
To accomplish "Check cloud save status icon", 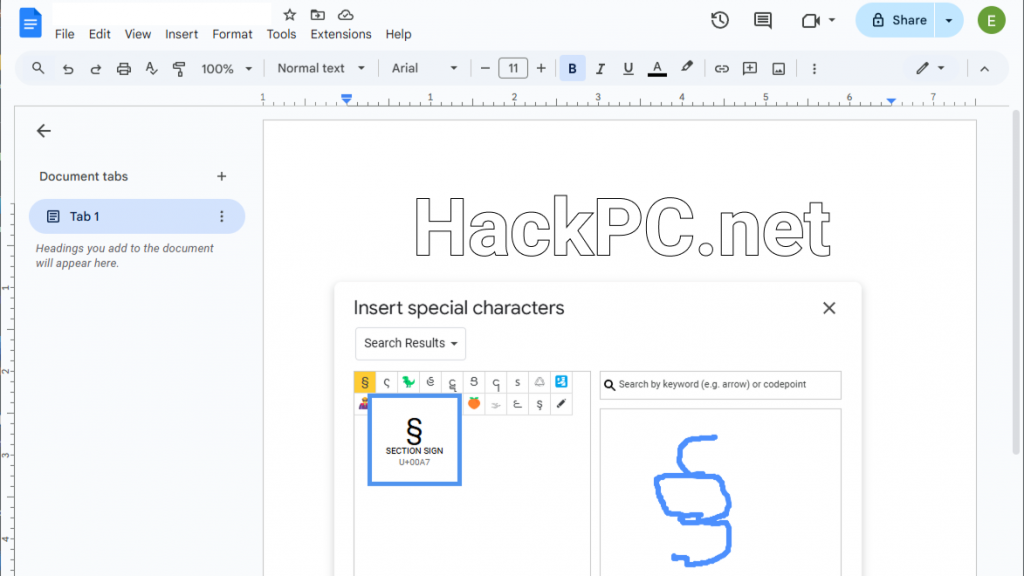I will (x=345, y=14).
